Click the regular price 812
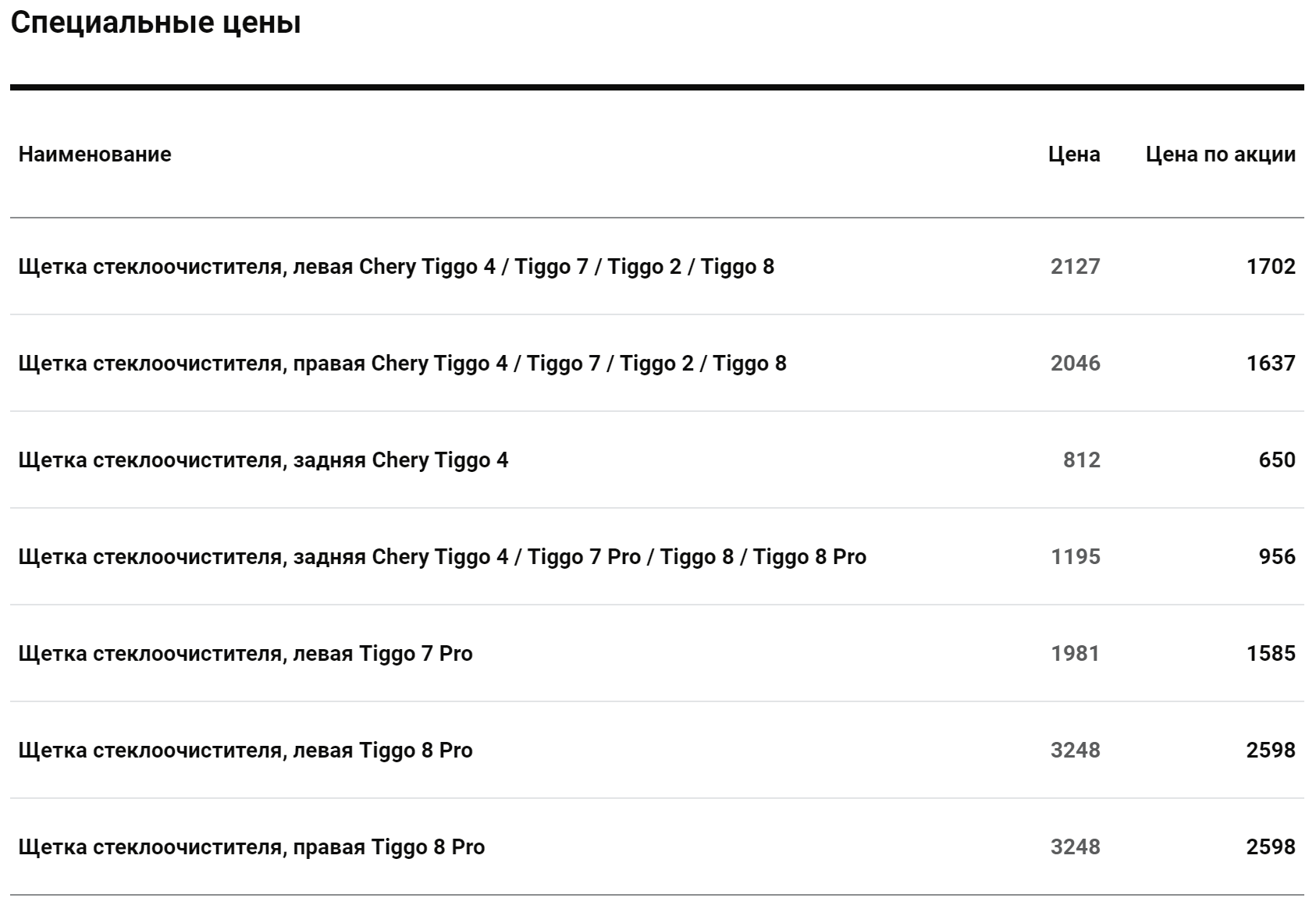This screenshot has height=905, width=1316. point(1082,460)
